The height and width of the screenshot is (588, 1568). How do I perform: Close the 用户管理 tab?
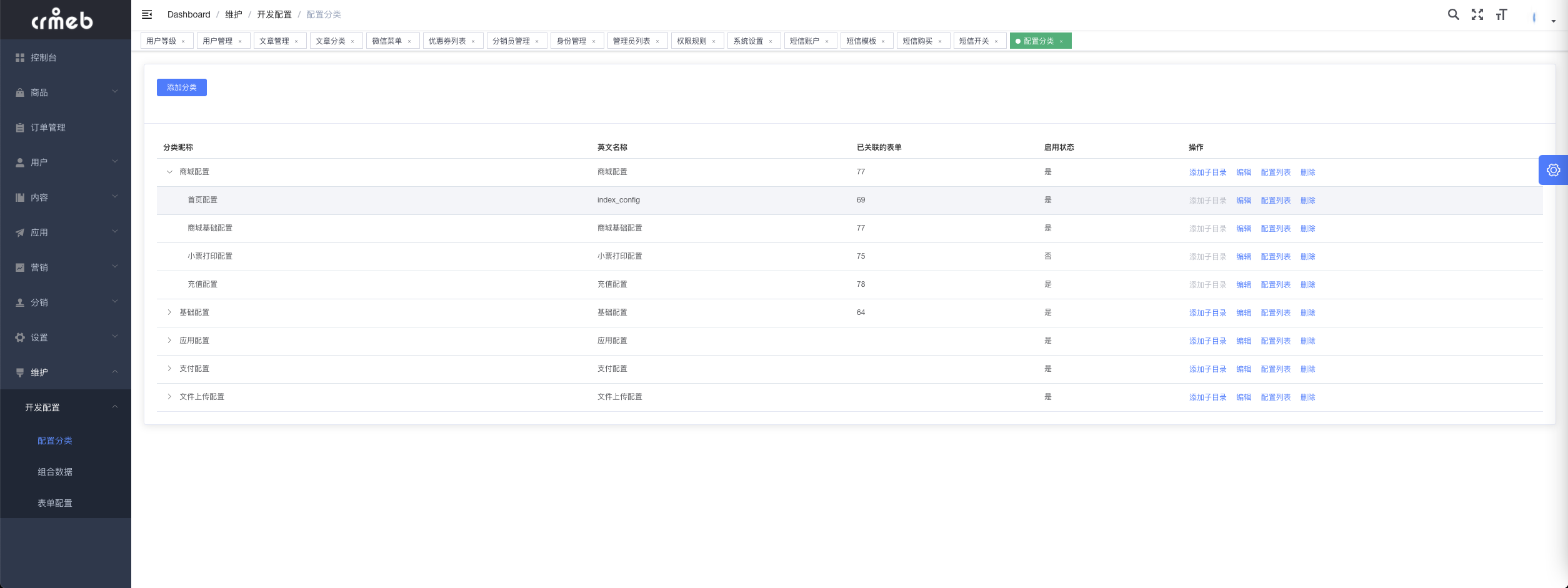point(240,41)
